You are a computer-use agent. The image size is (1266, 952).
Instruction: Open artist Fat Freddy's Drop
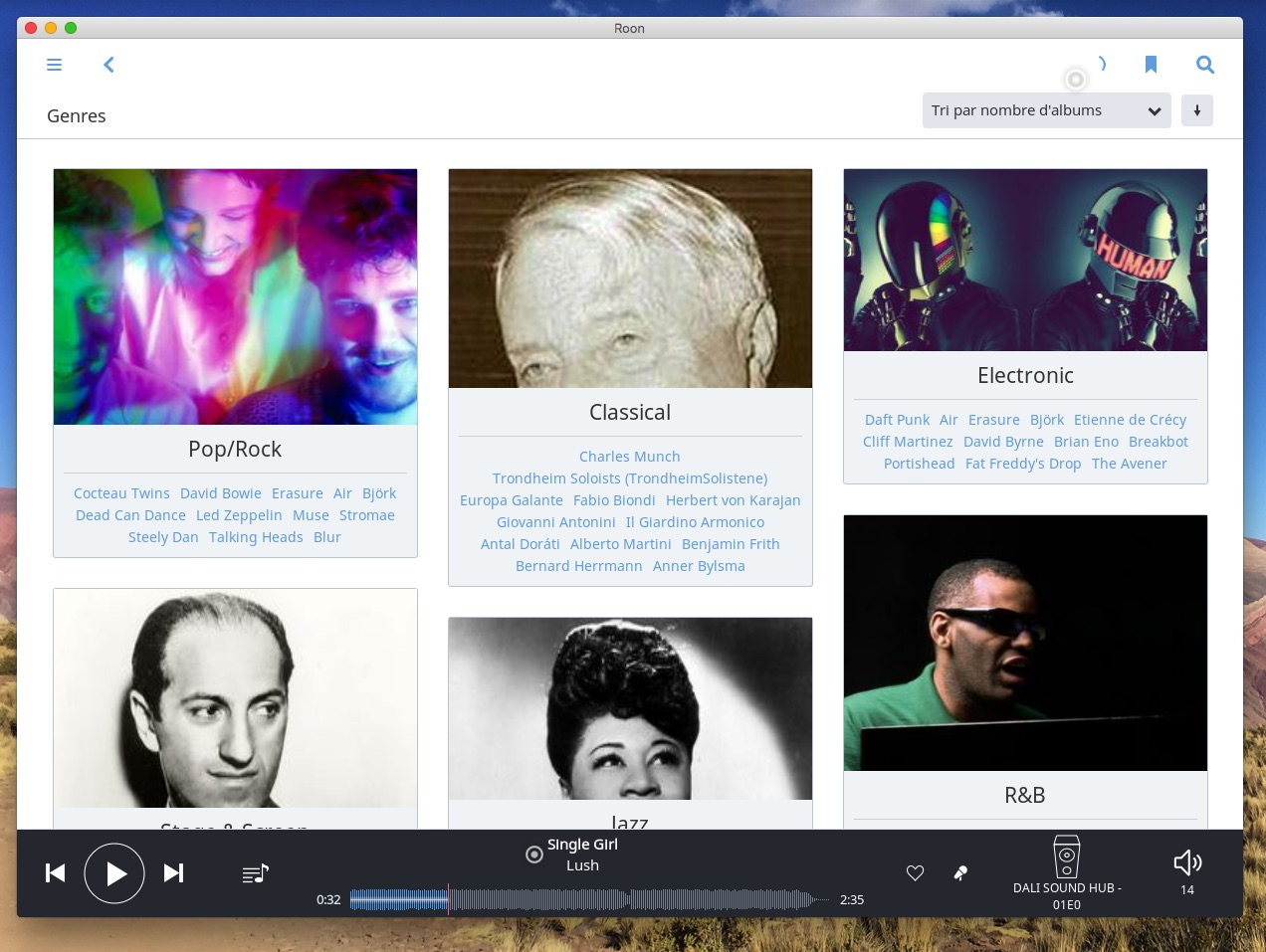[1023, 464]
